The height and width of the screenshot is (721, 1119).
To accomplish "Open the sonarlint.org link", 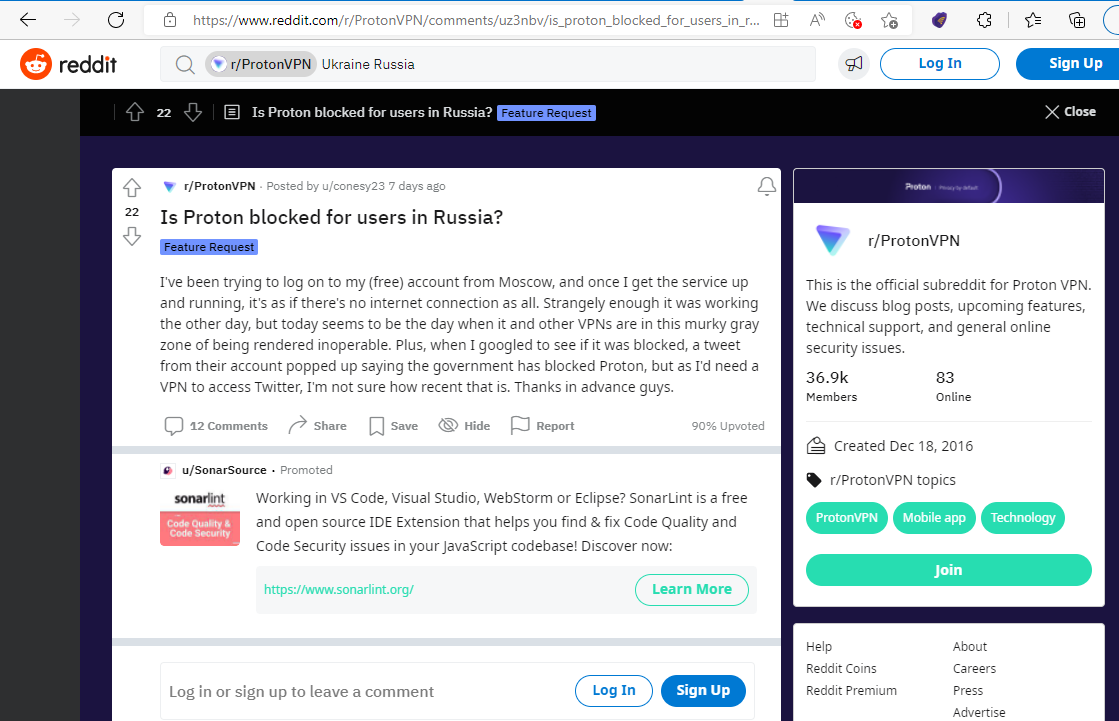I will [x=339, y=590].
